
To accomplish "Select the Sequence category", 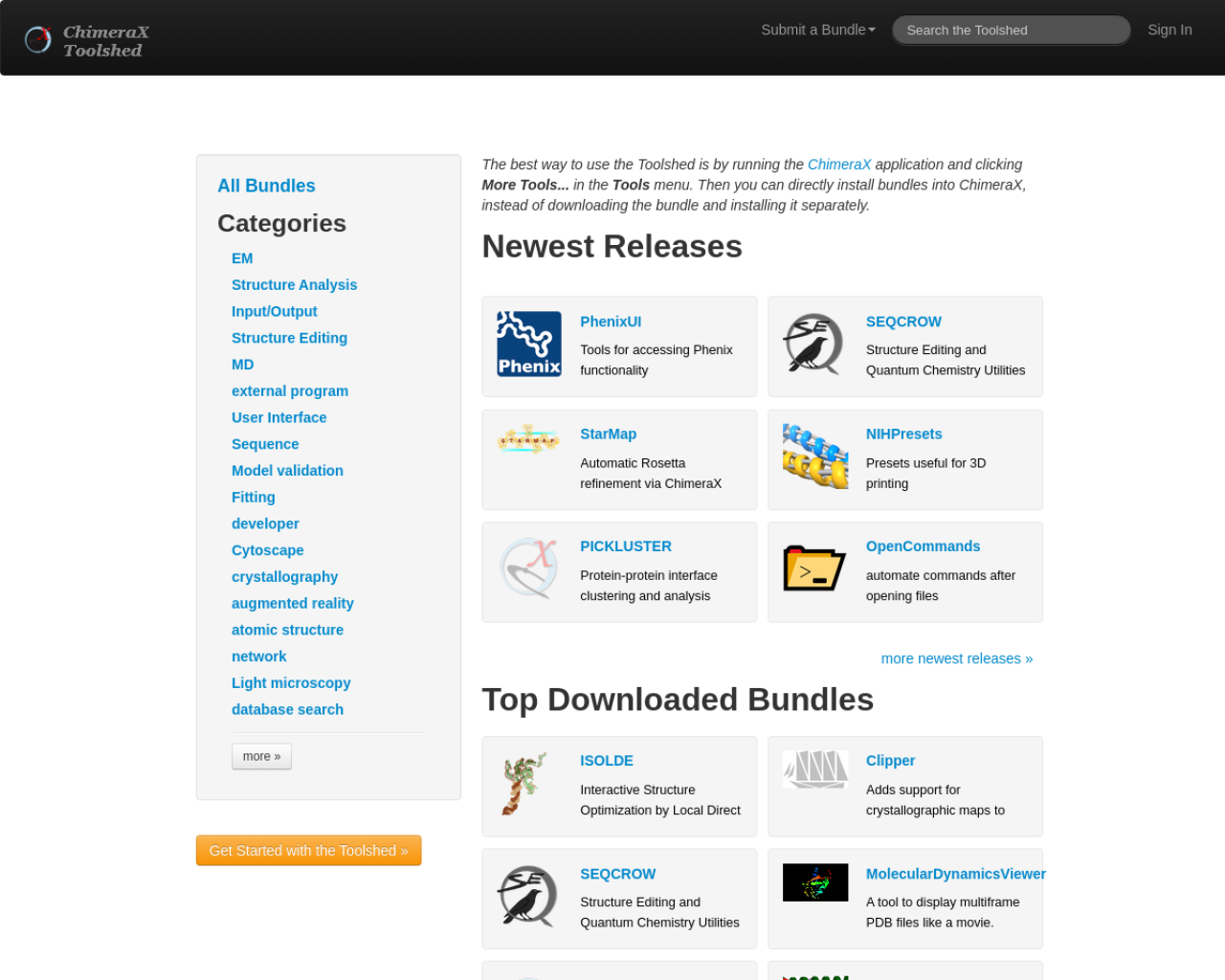I will [265, 444].
